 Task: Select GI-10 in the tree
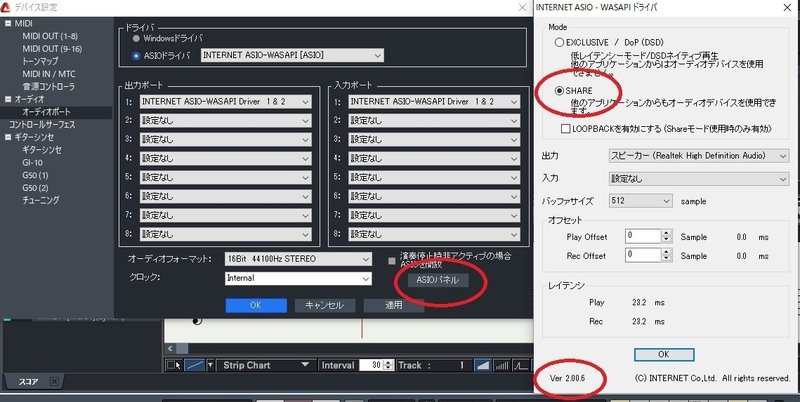pos(33,163)
